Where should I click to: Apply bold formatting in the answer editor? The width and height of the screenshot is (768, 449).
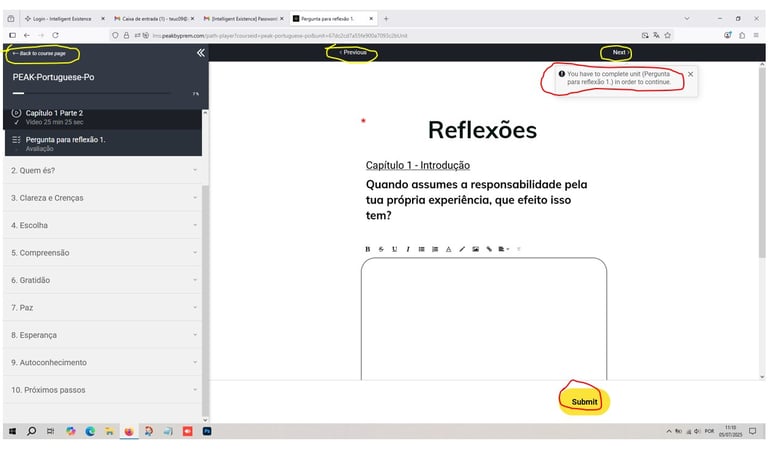click(367, 249)
